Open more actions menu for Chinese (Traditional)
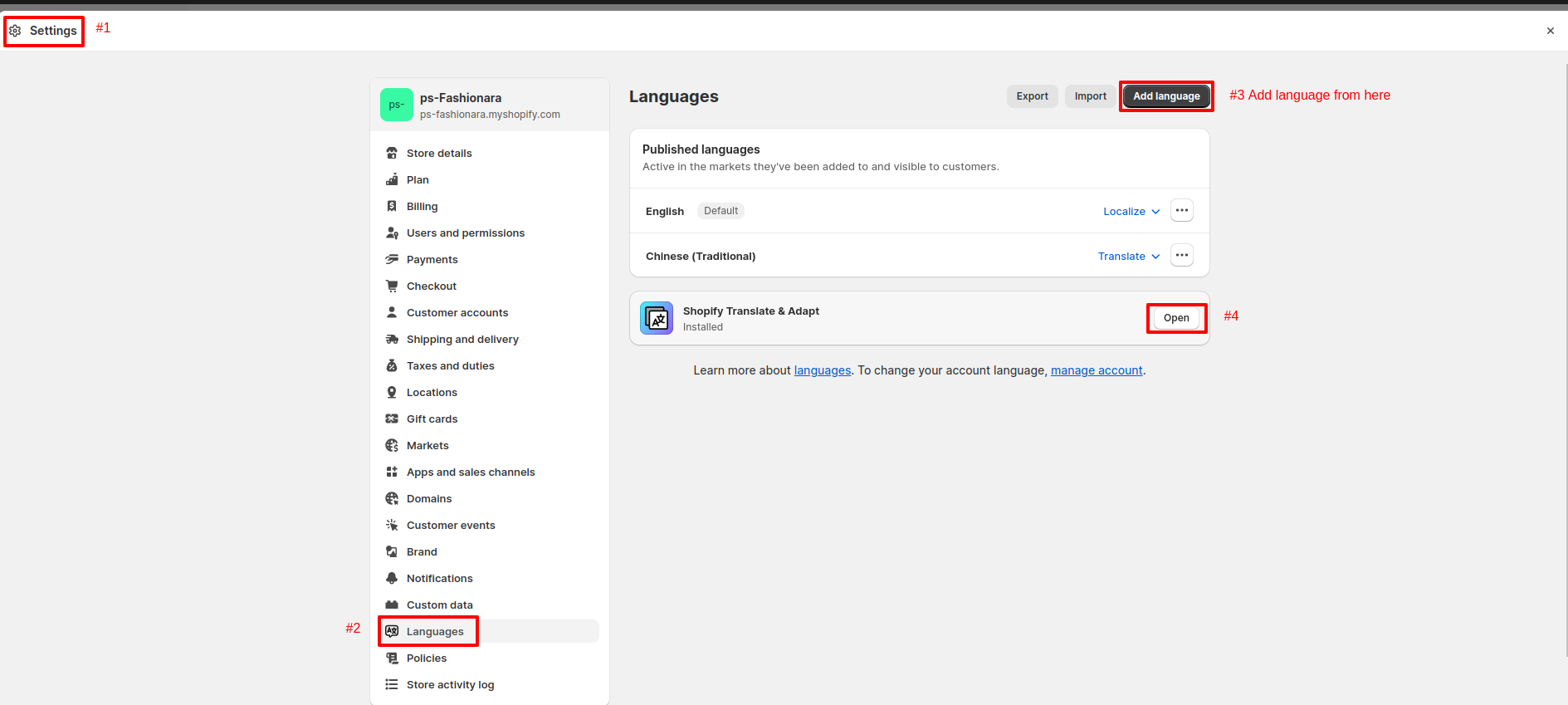1568x705 pixels. click(x=1182, y=255)
